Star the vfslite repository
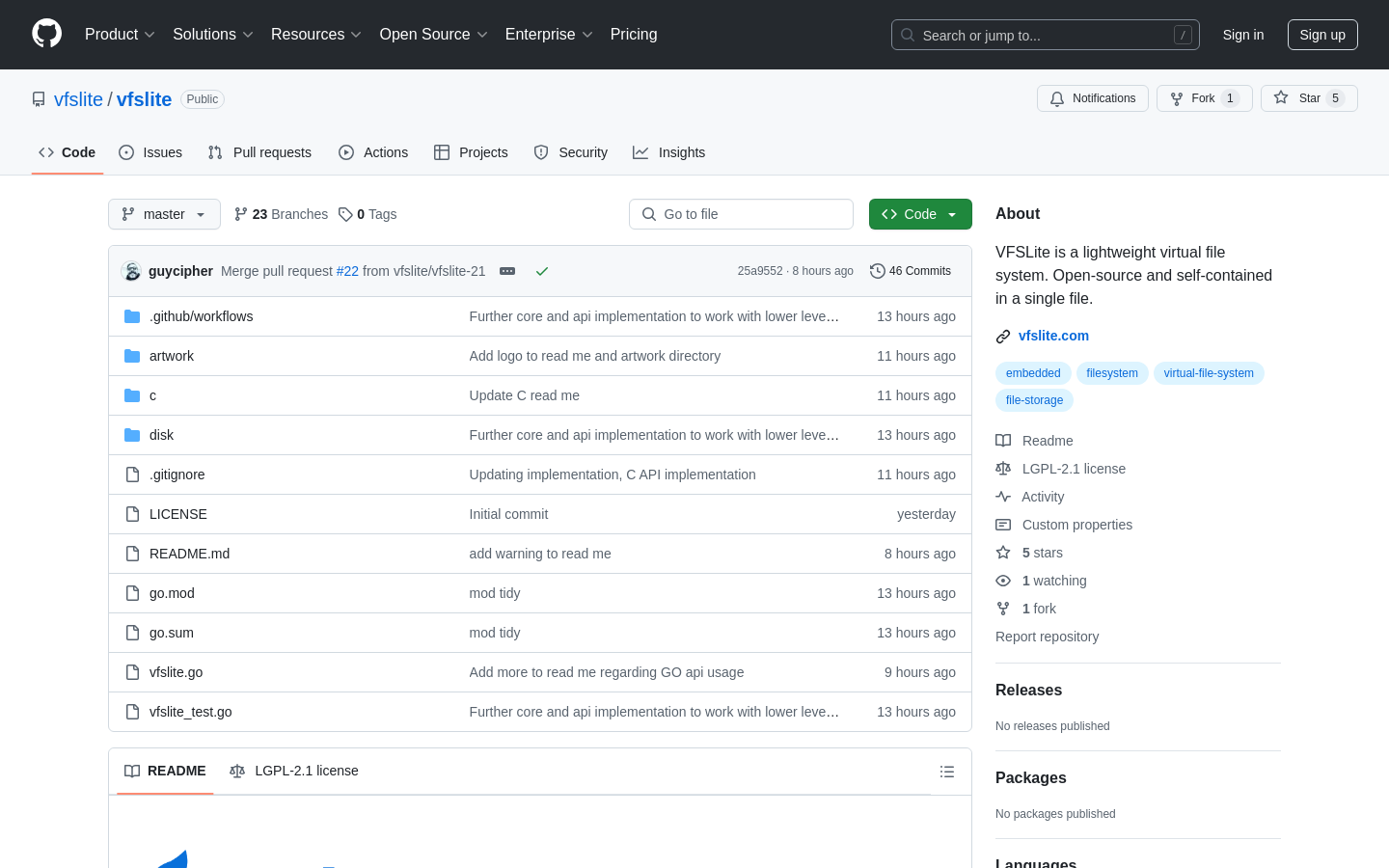Viewport: 1389px width, 868px height. (x=1309, y=98)
